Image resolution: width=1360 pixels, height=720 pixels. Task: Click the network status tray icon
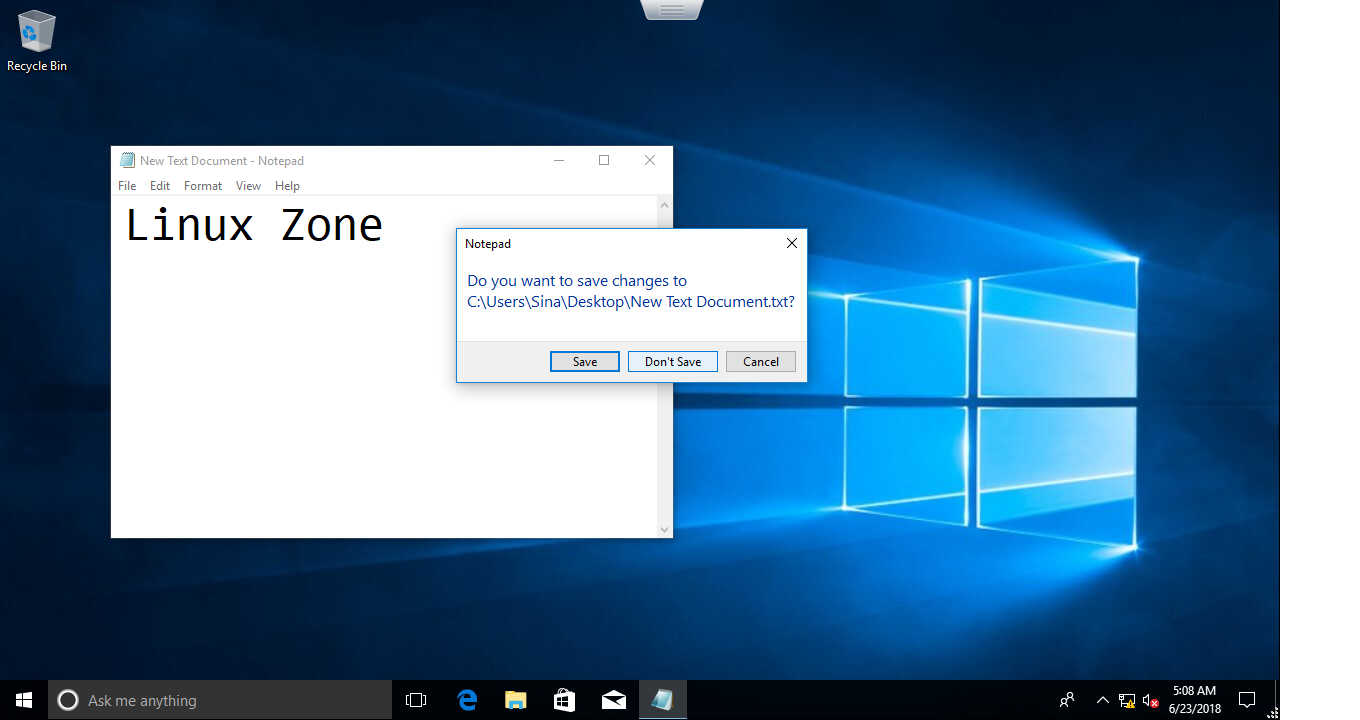click(1127, 700)
